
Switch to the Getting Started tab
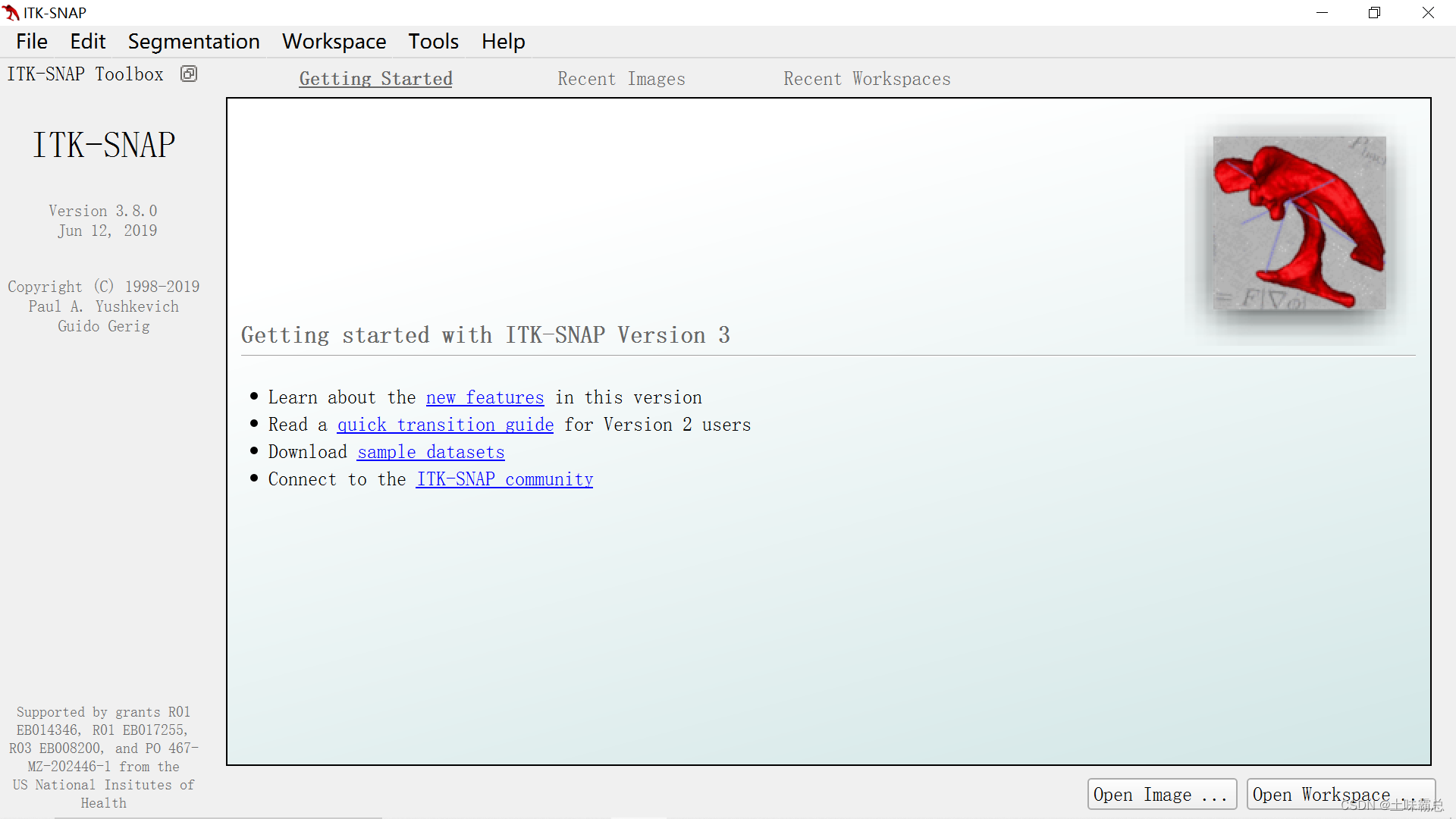tap(375, 79)
